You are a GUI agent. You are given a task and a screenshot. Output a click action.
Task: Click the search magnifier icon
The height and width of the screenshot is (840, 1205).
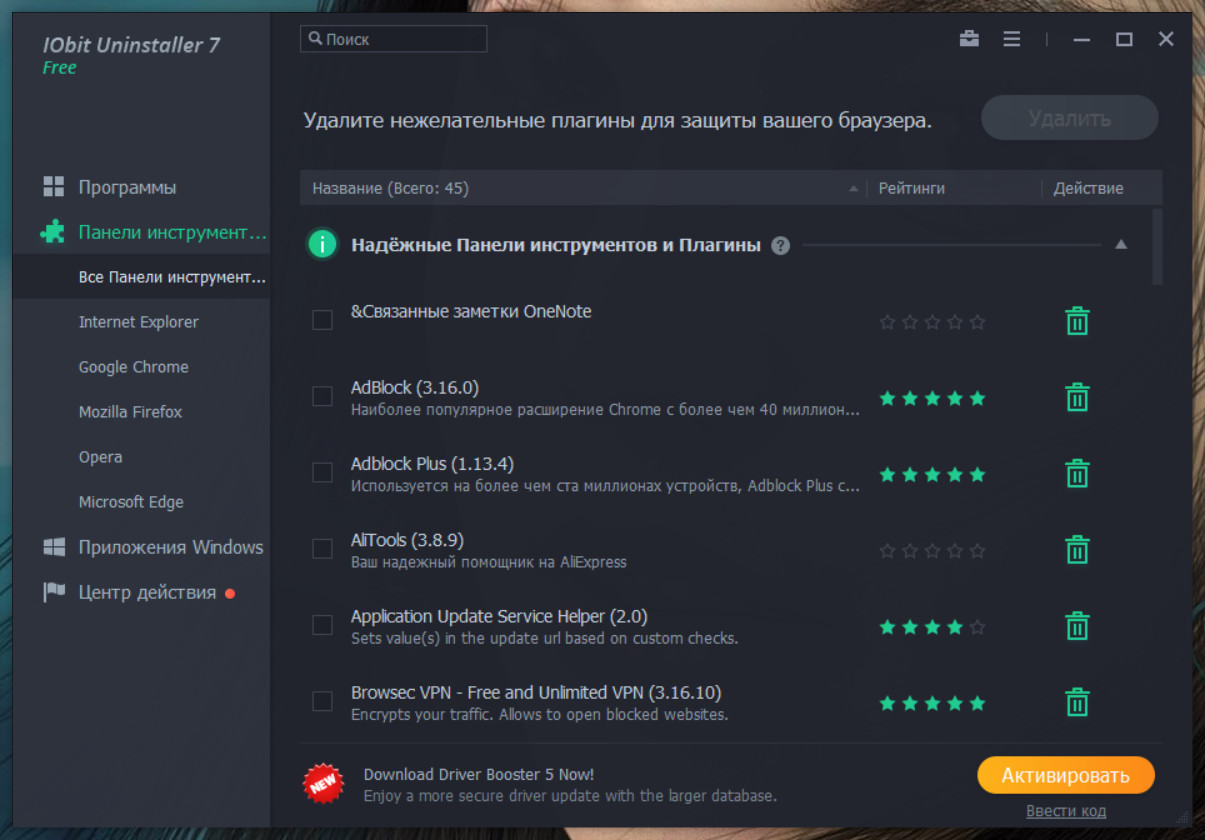pyautogui.click(x=316, y=38)
